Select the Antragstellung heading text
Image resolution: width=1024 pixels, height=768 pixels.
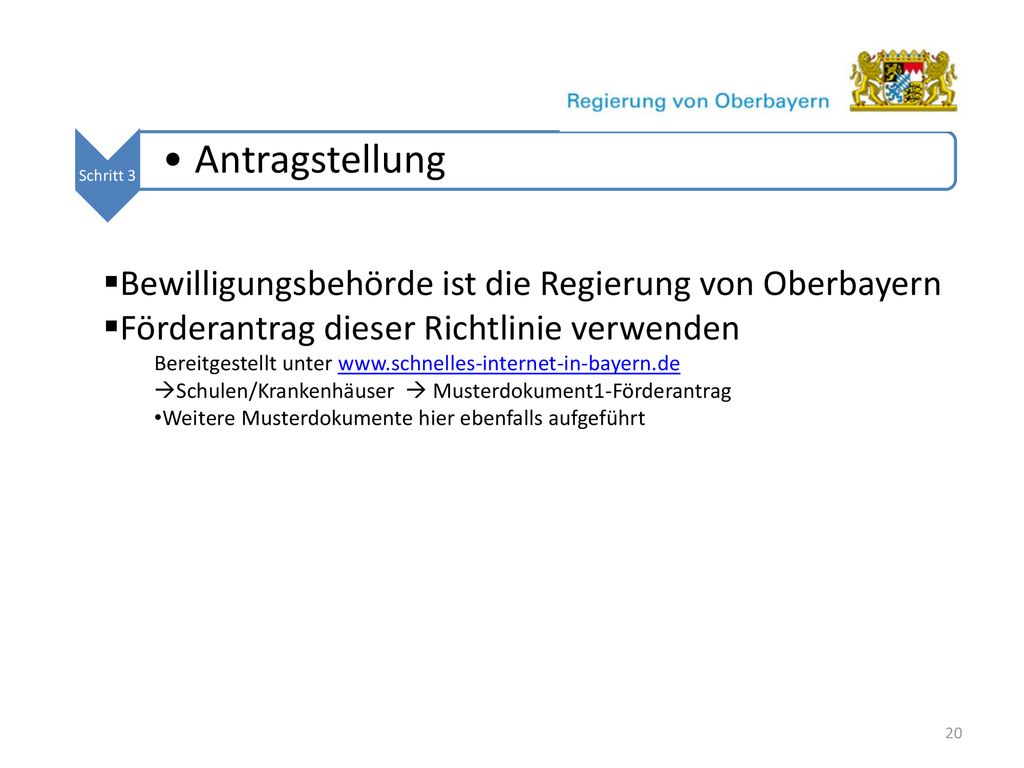(320, 160)
